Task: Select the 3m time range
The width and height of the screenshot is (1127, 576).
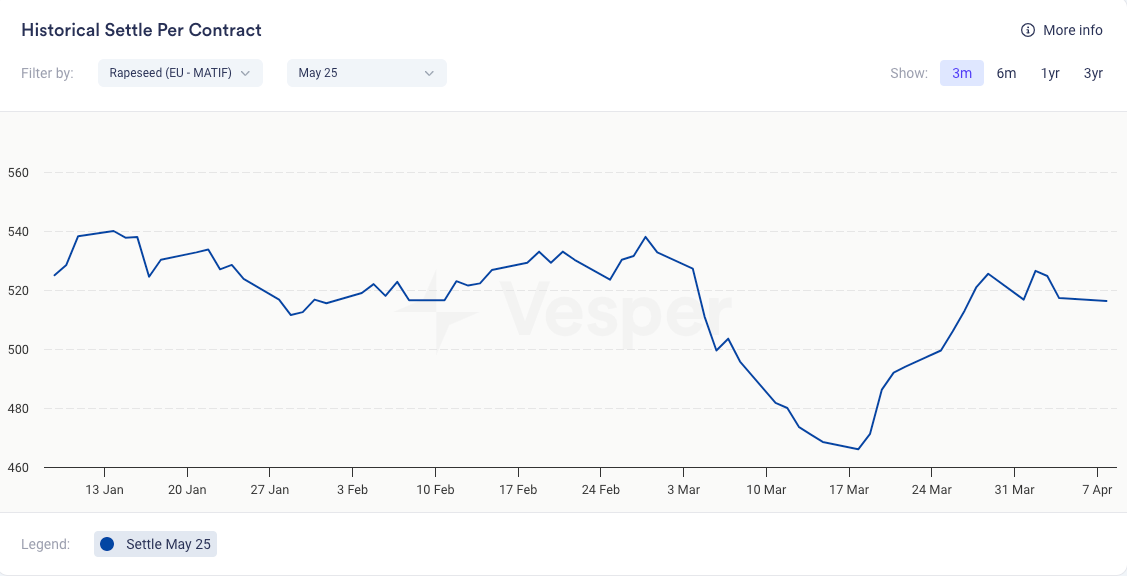Action: point(961,73)
